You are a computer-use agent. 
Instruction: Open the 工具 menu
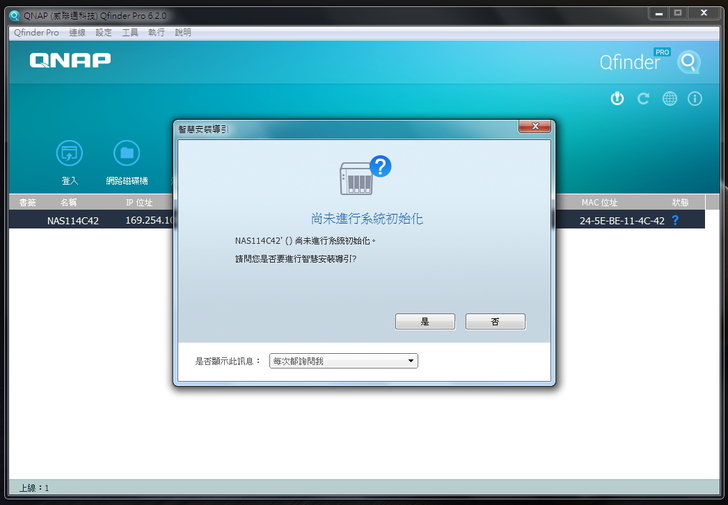[x=130, y=32]
